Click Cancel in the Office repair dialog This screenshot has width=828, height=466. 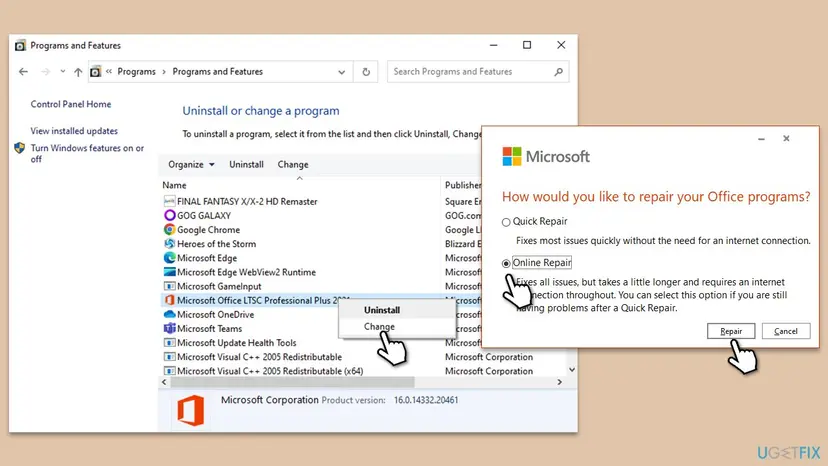click(x=786, y=331)
